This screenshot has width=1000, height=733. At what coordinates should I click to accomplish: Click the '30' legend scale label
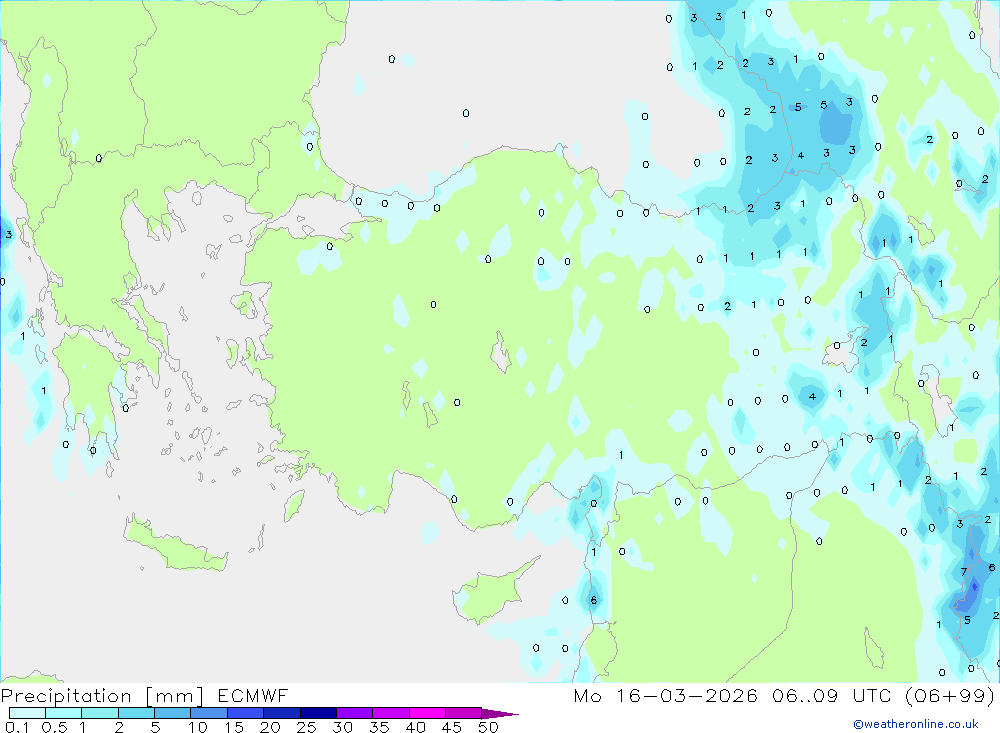coord(342,727)
